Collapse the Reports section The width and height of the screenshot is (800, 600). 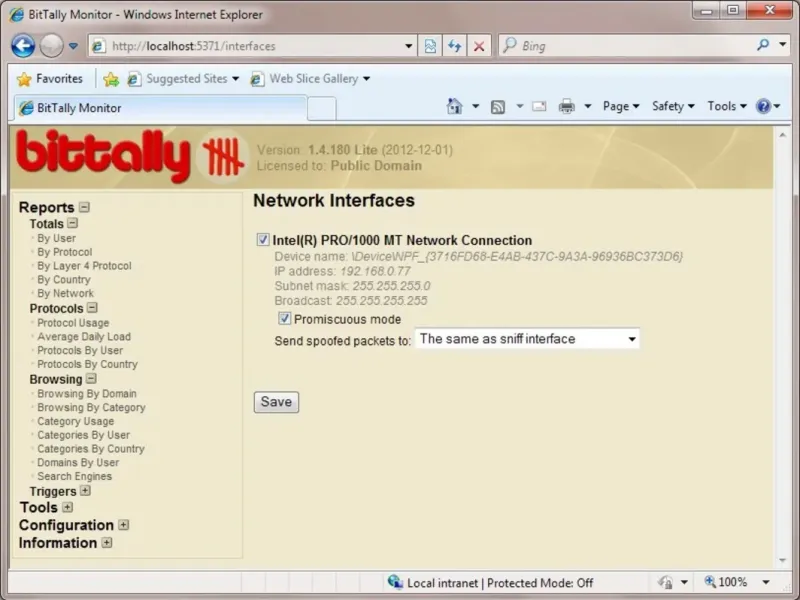(84, 207)
